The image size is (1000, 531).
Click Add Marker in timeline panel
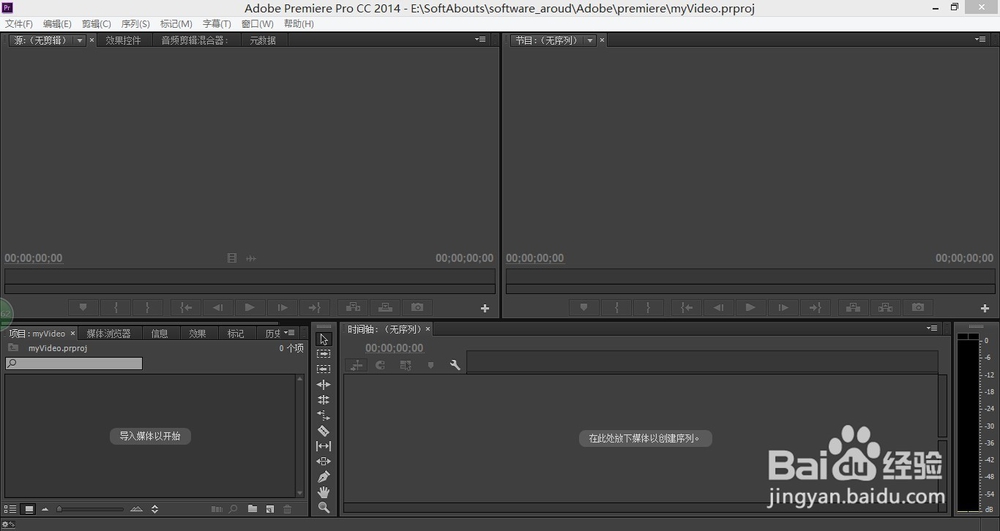click(430, 365)
